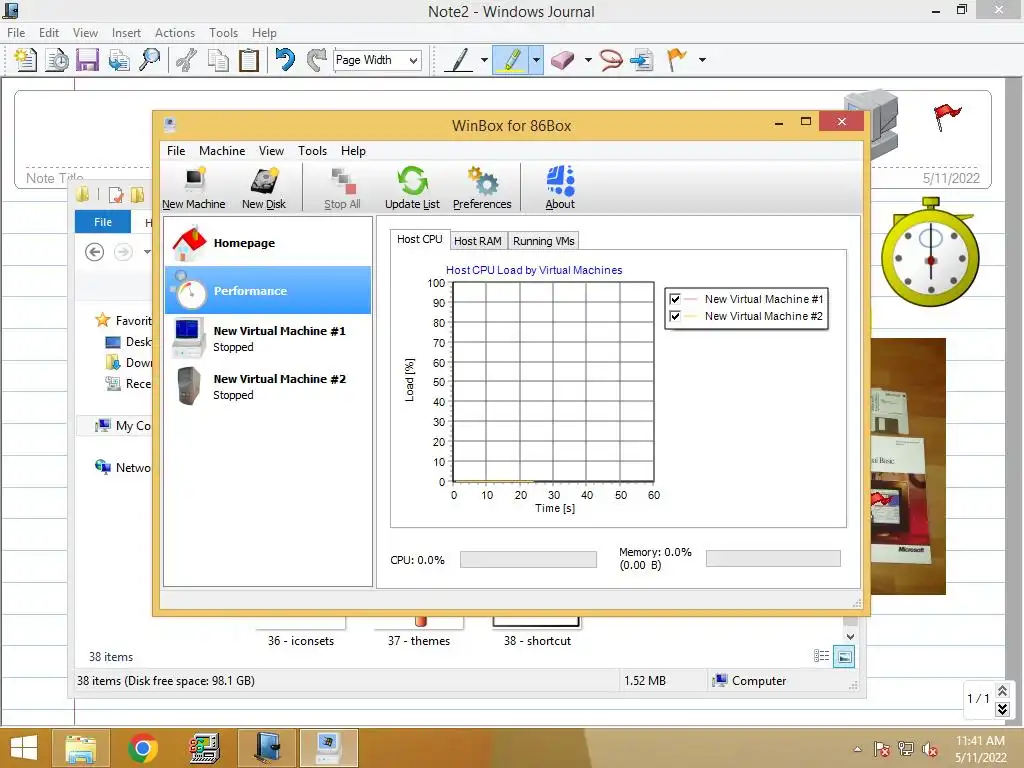Toggle New Virtual Machine #2 legend checkbox
1024x768 pixels.
coord(675,316)
